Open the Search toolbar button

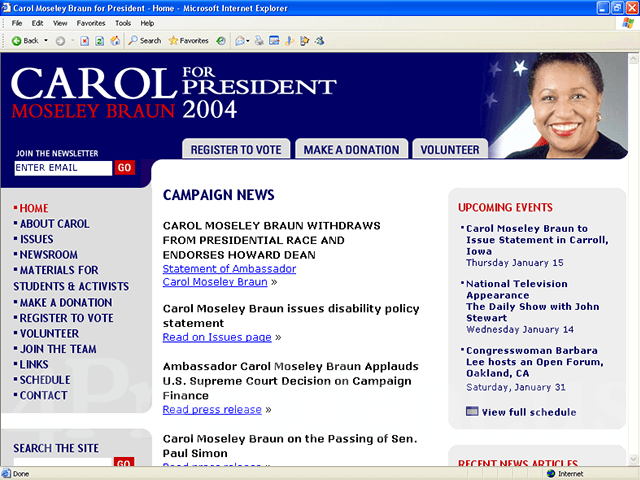[145, 40]
